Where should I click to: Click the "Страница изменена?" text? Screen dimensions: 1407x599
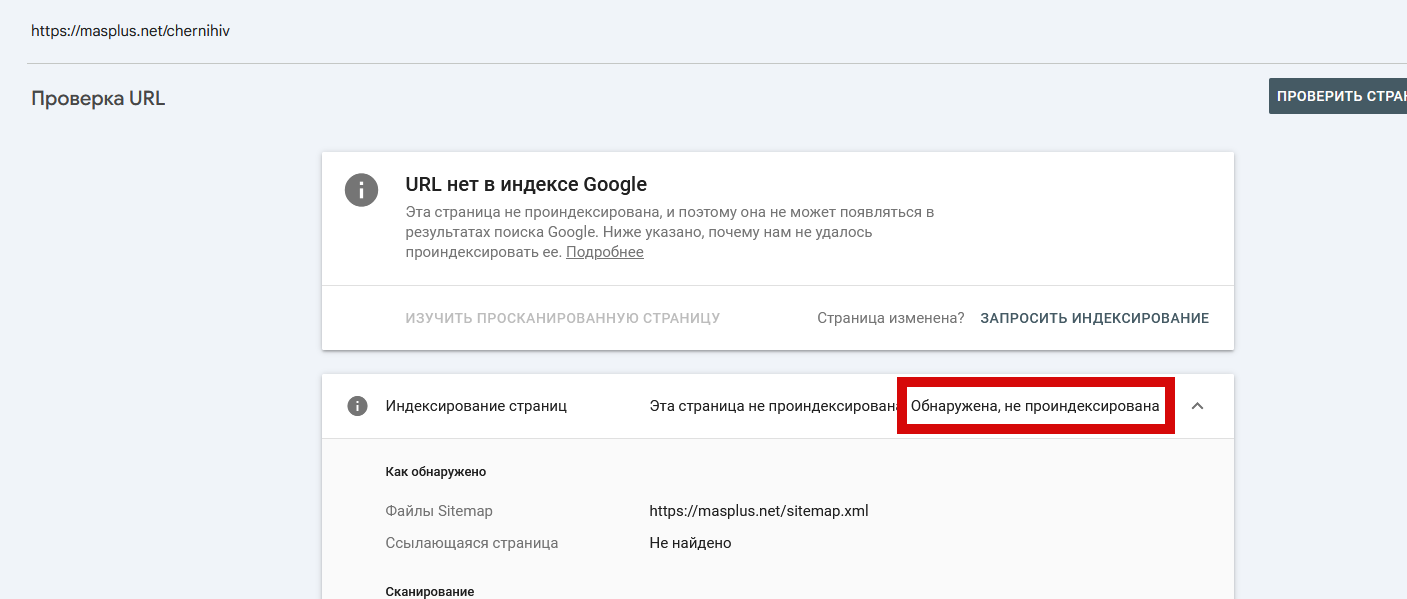click(890, 318)
